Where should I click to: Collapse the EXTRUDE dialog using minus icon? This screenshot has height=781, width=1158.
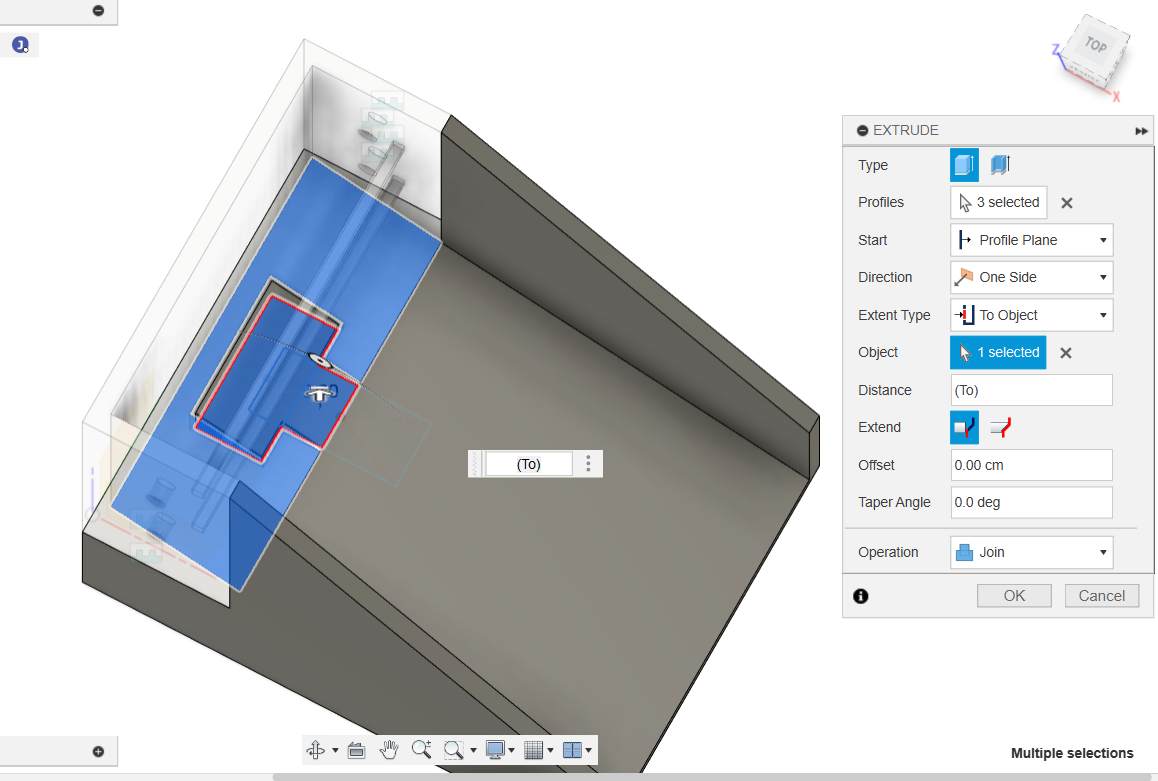[862, 131]
